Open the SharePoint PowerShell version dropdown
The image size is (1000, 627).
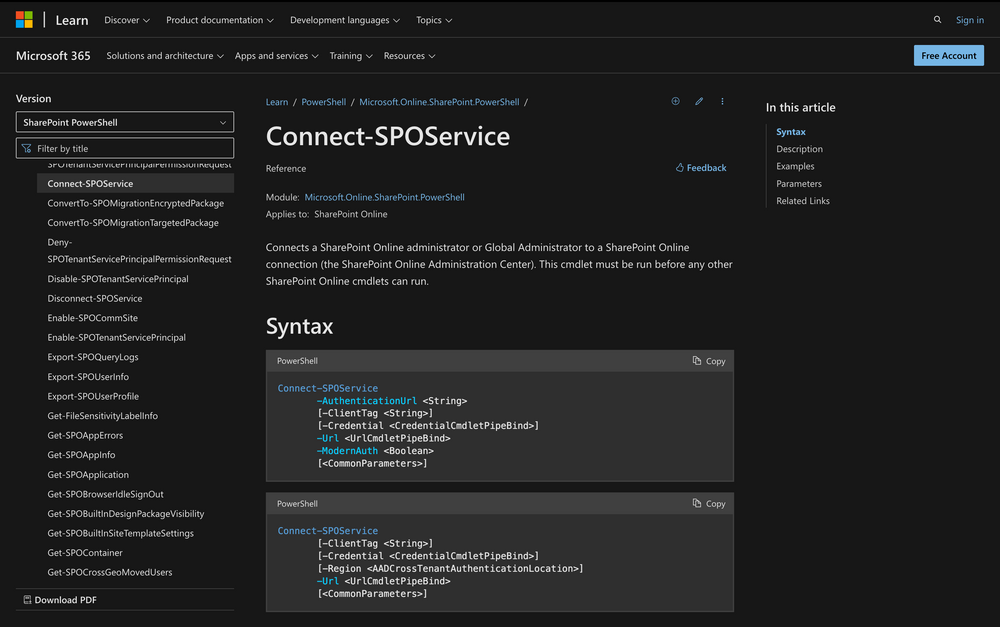point(124,122)
